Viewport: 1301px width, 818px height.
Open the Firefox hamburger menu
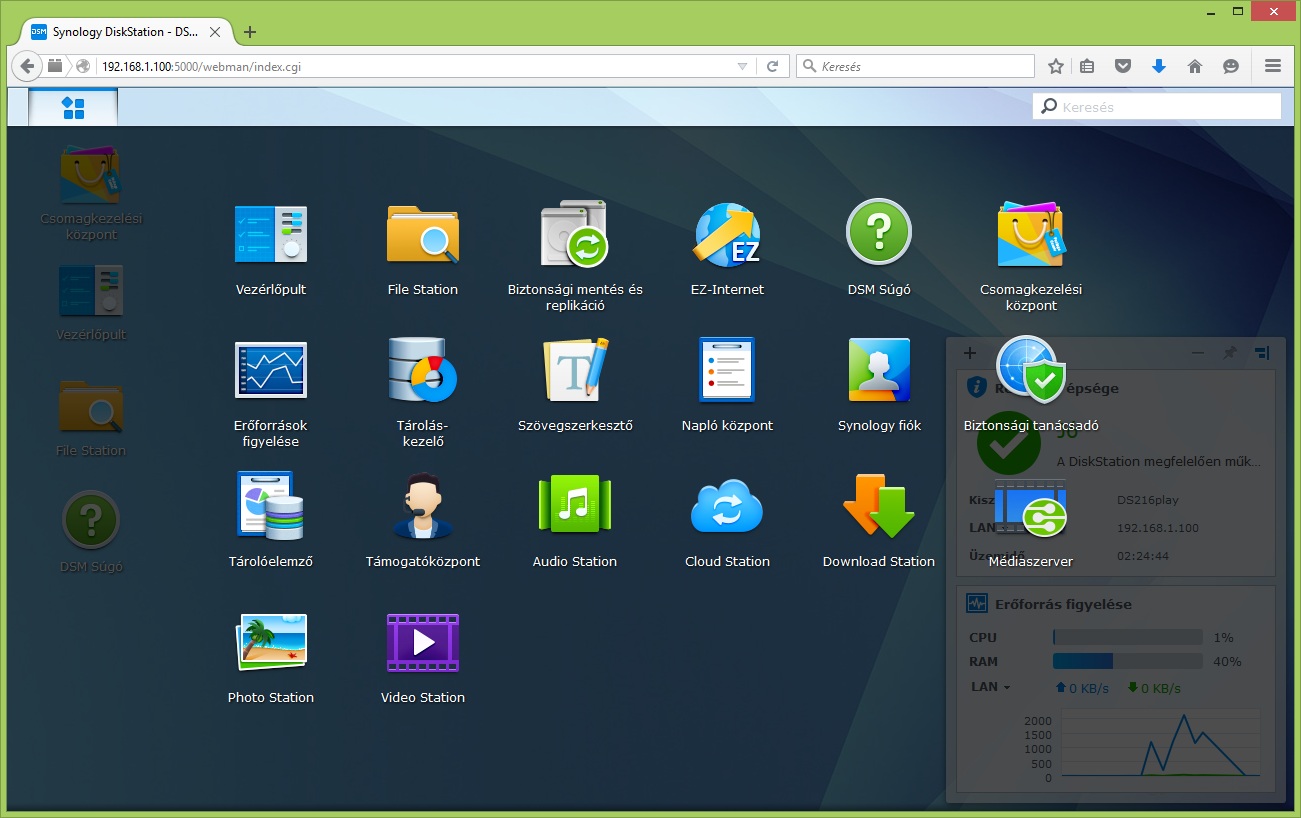[x=1273, y=66]
